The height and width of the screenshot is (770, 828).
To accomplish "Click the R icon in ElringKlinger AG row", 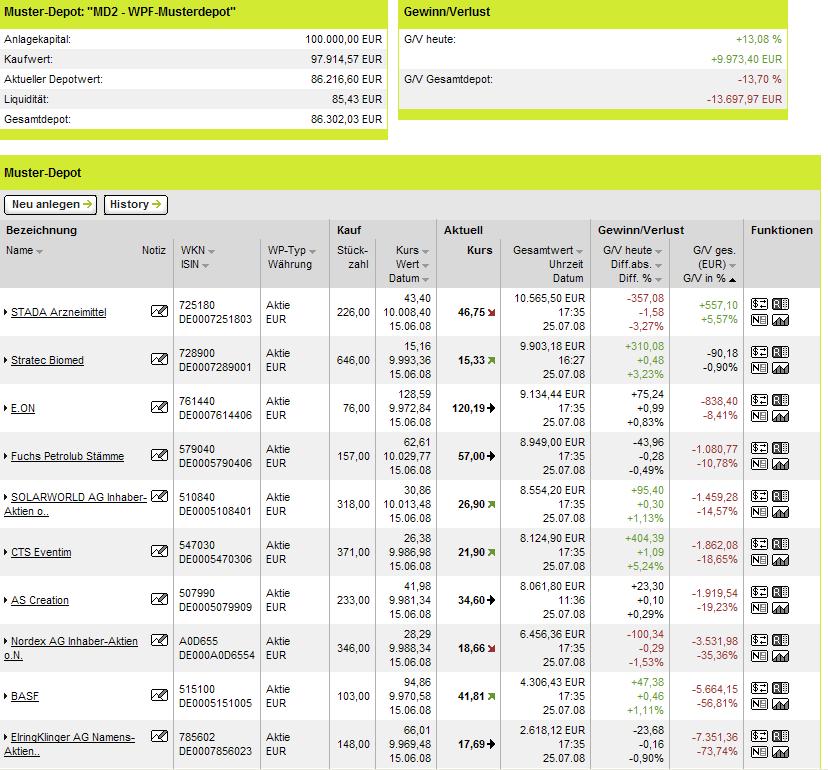I will 780,736.
